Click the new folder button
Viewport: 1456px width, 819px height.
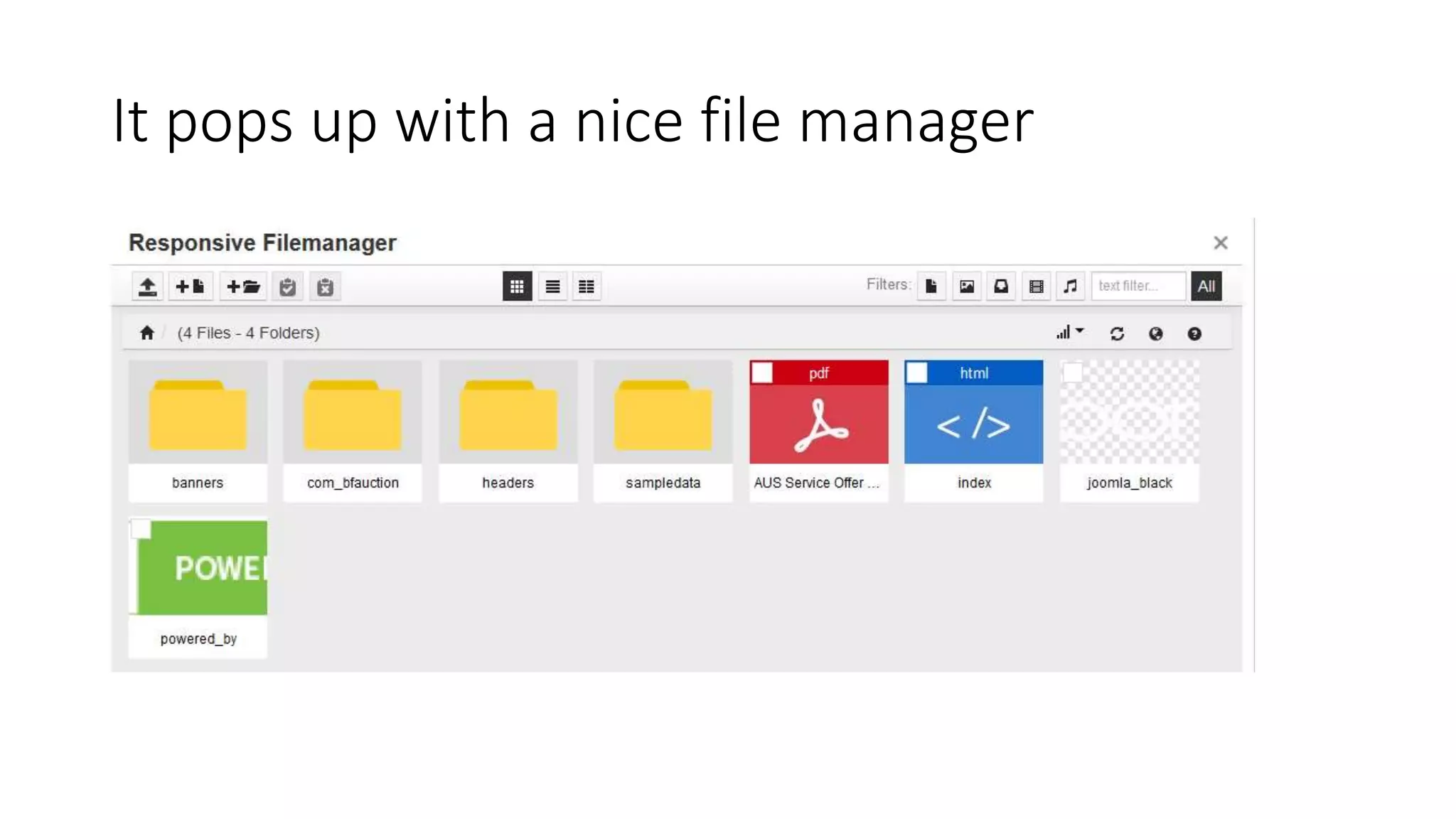pyautogui.click(x=243, y=287)
